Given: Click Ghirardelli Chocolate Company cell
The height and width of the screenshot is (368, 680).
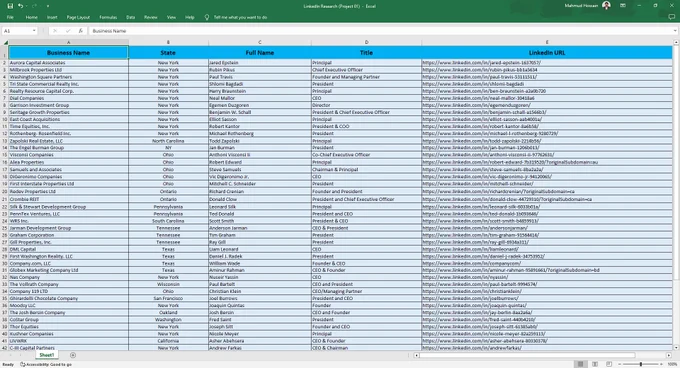Looking at the screenshot, I should pos(69,298).
